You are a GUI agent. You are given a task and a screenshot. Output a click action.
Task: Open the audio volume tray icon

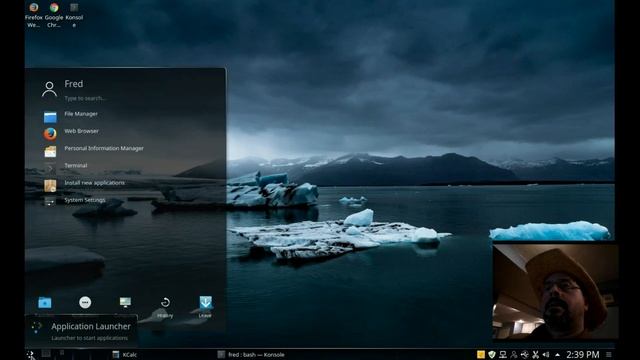[546, 355]
